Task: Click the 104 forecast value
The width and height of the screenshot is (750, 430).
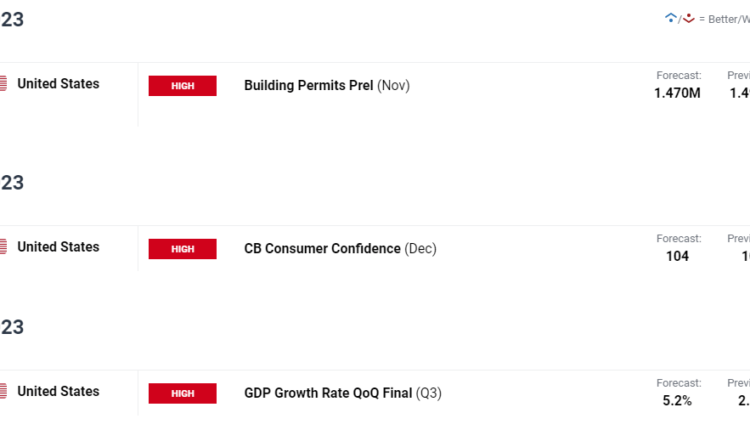Action: (x=678, y=256)
